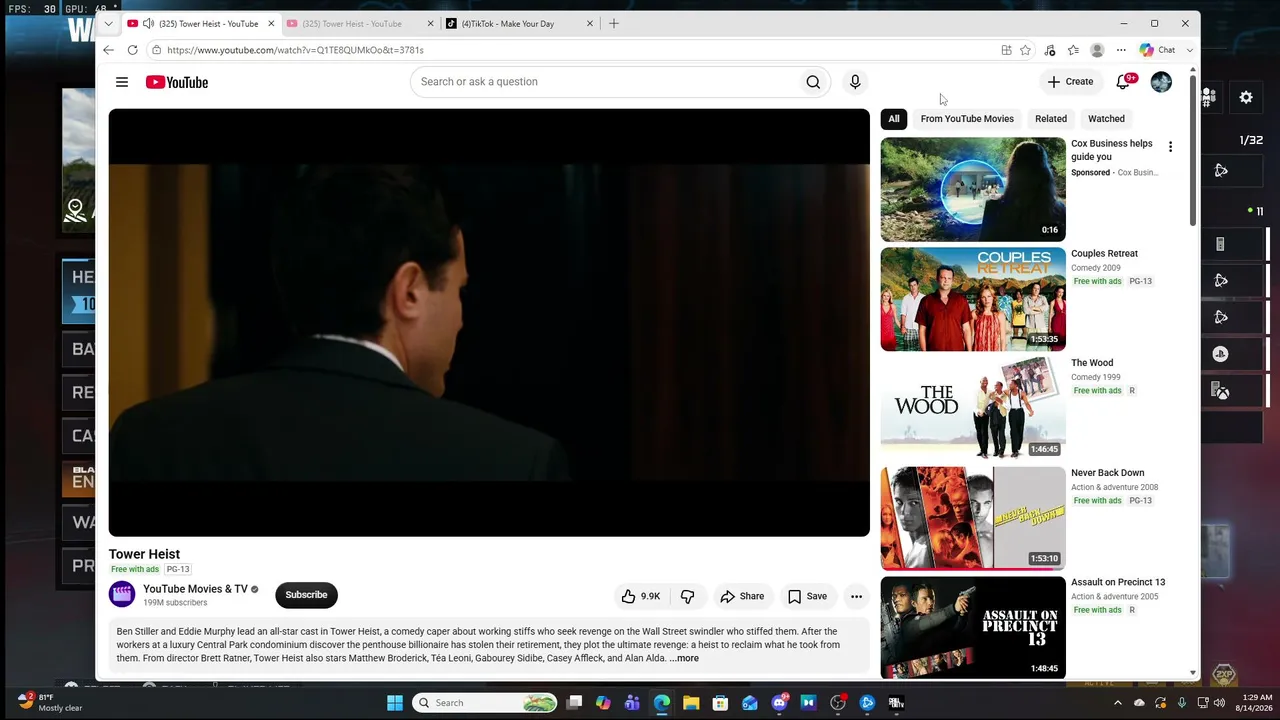1280x720 pixels.
Task: Like the Tower Heist video
Action: tap(640, 596)
